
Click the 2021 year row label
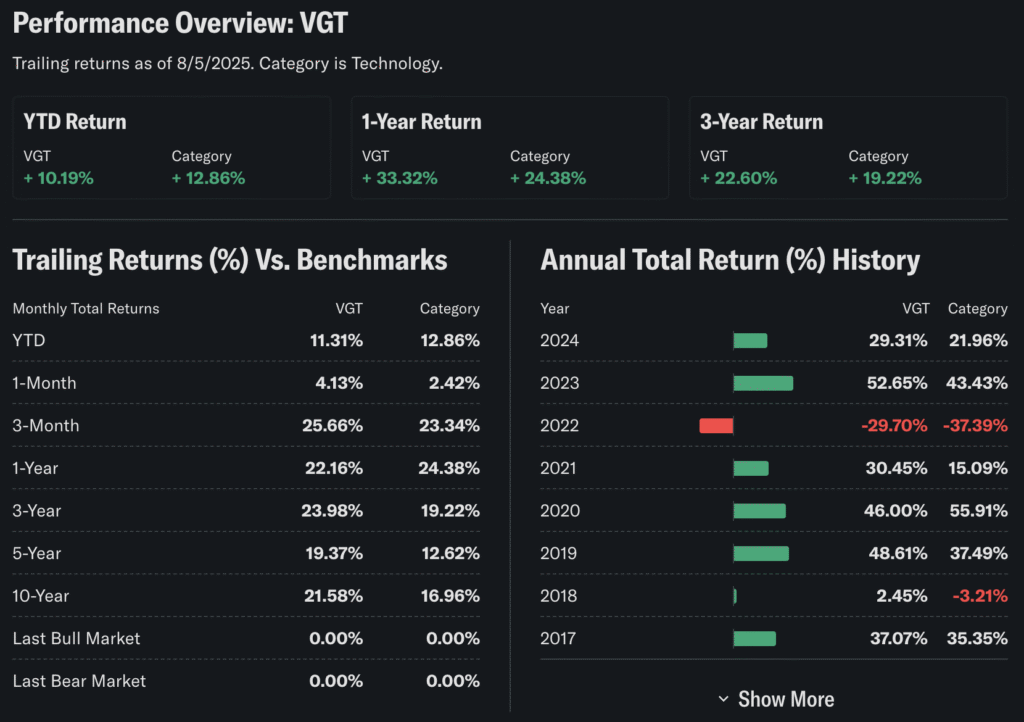(x=558, y=468)
